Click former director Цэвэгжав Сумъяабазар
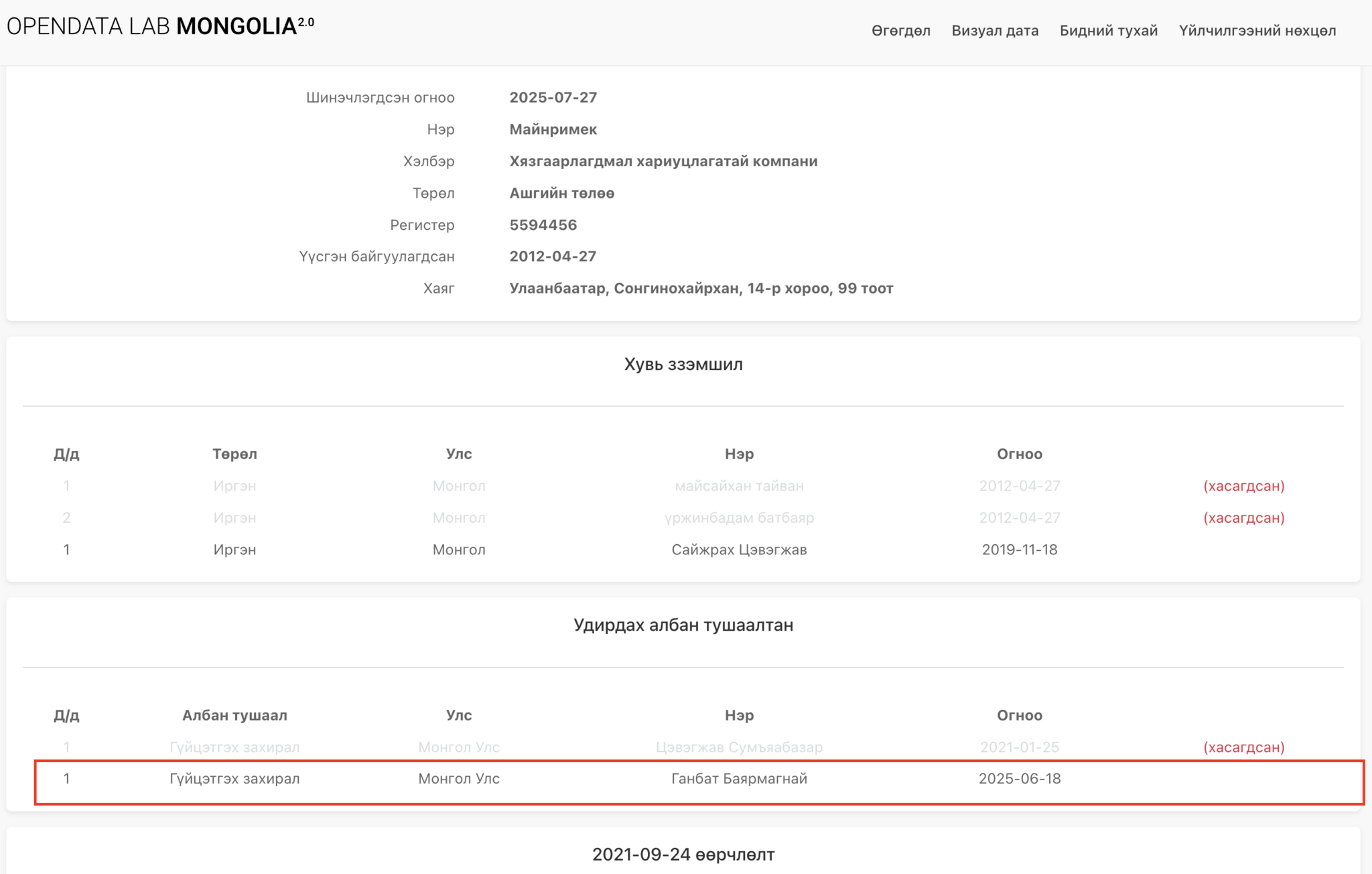Image resolution: width=1372 pixels, height=874 pixels. [739, 747]
